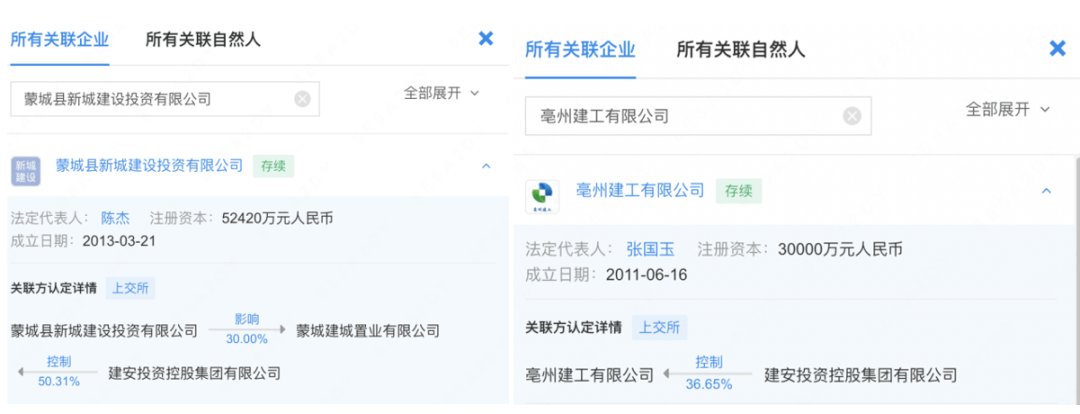This screenshot has height=414, width=1080.
Task: Click the 影响 30.00% relation arrow
Action: tap(247, 329)
